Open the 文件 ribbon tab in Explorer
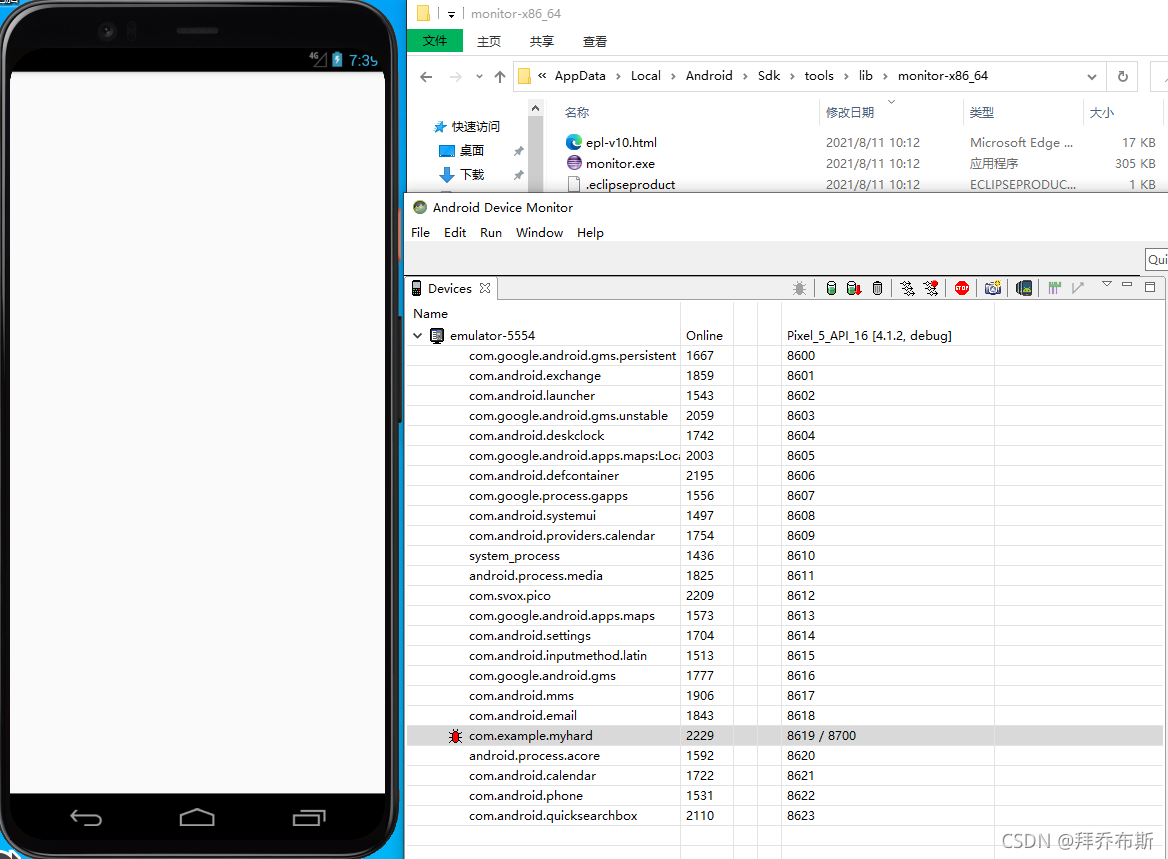This screenshot has height=859, width=1168. (x=435, y=41)
